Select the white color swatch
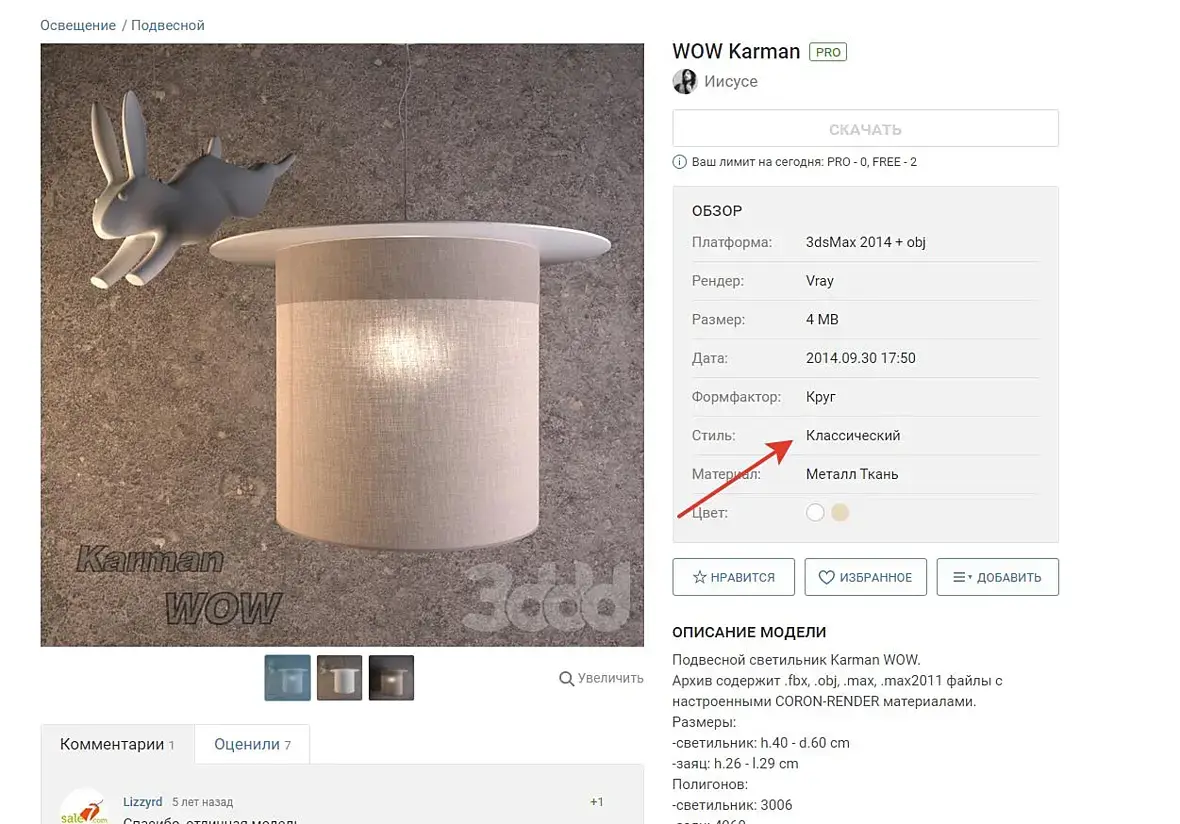The image size is (1180, 824). click(815, 512)
